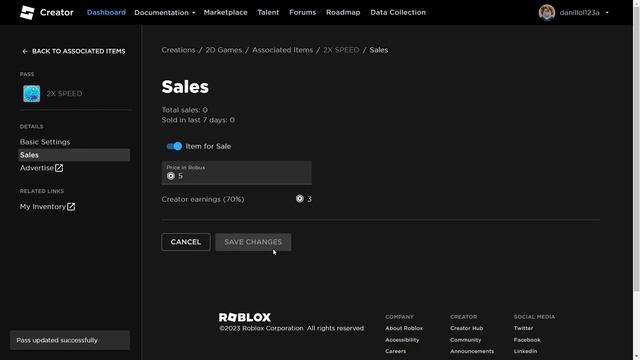
Task: Open the Careers footer link
Action: 396,351
